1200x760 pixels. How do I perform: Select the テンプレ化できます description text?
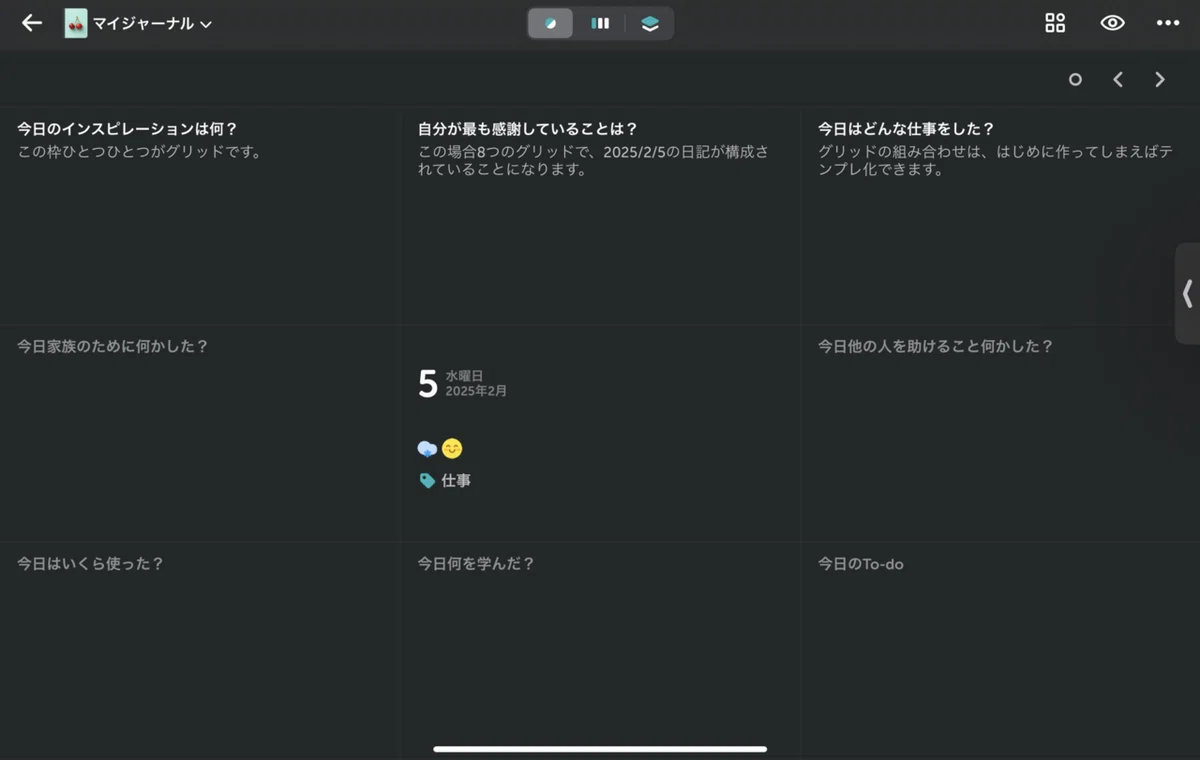point(995,161)
